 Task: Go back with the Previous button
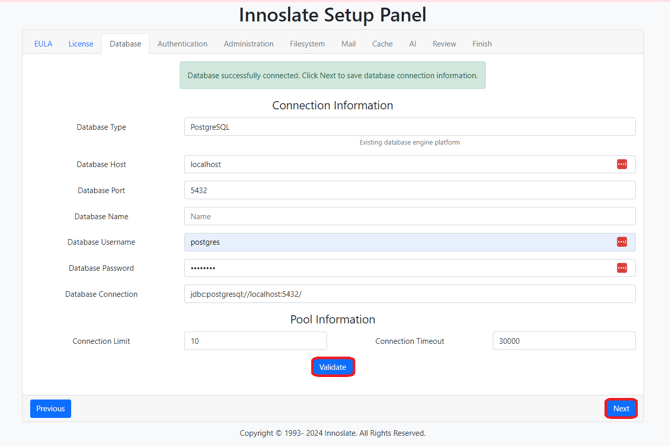pyautogui.click(x=50, y=408)
